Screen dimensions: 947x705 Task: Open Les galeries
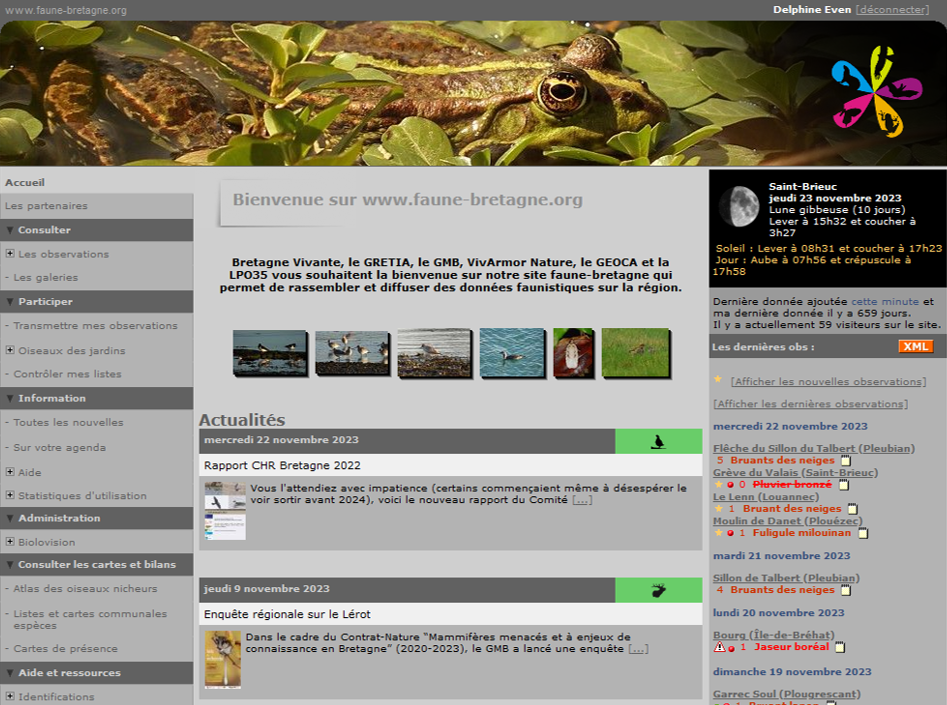click(x=46, y=277)
